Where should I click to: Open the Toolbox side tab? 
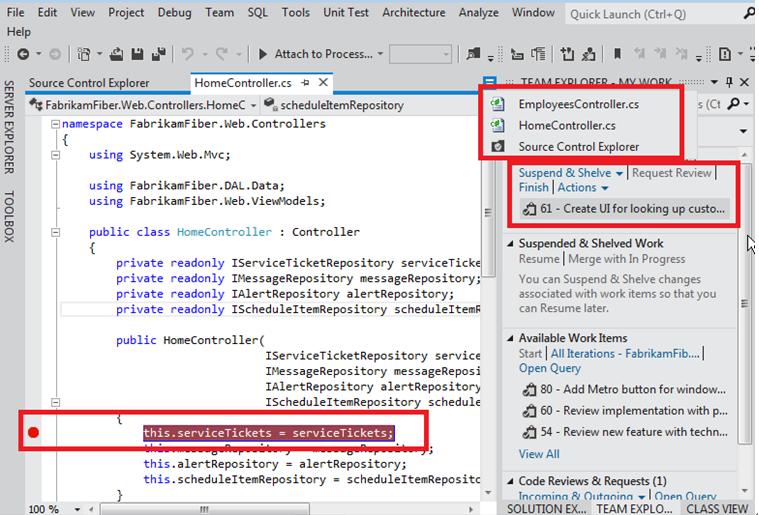pyautogui.click(x=9, y=216)
